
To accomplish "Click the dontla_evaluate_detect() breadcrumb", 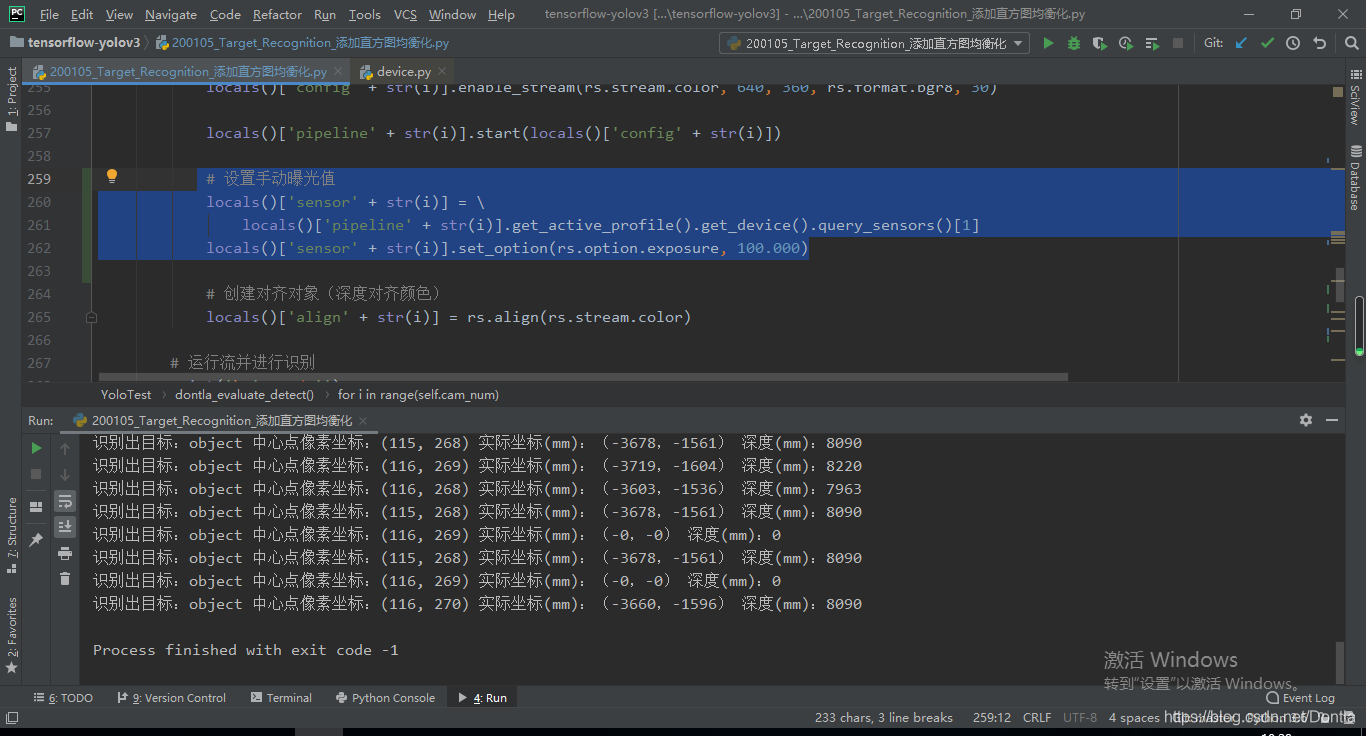I will coord(244,395).
